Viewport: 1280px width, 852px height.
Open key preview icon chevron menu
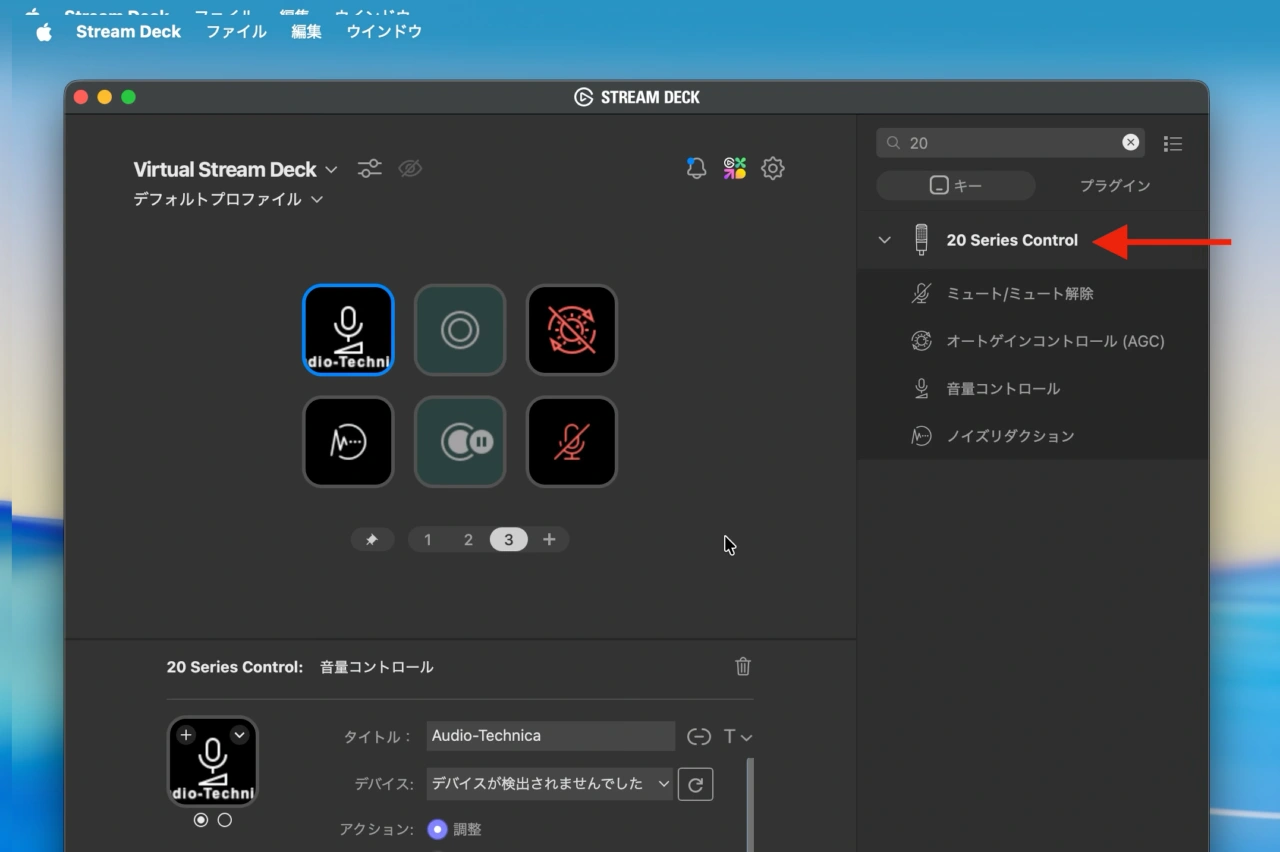click(x=239, y=735)
